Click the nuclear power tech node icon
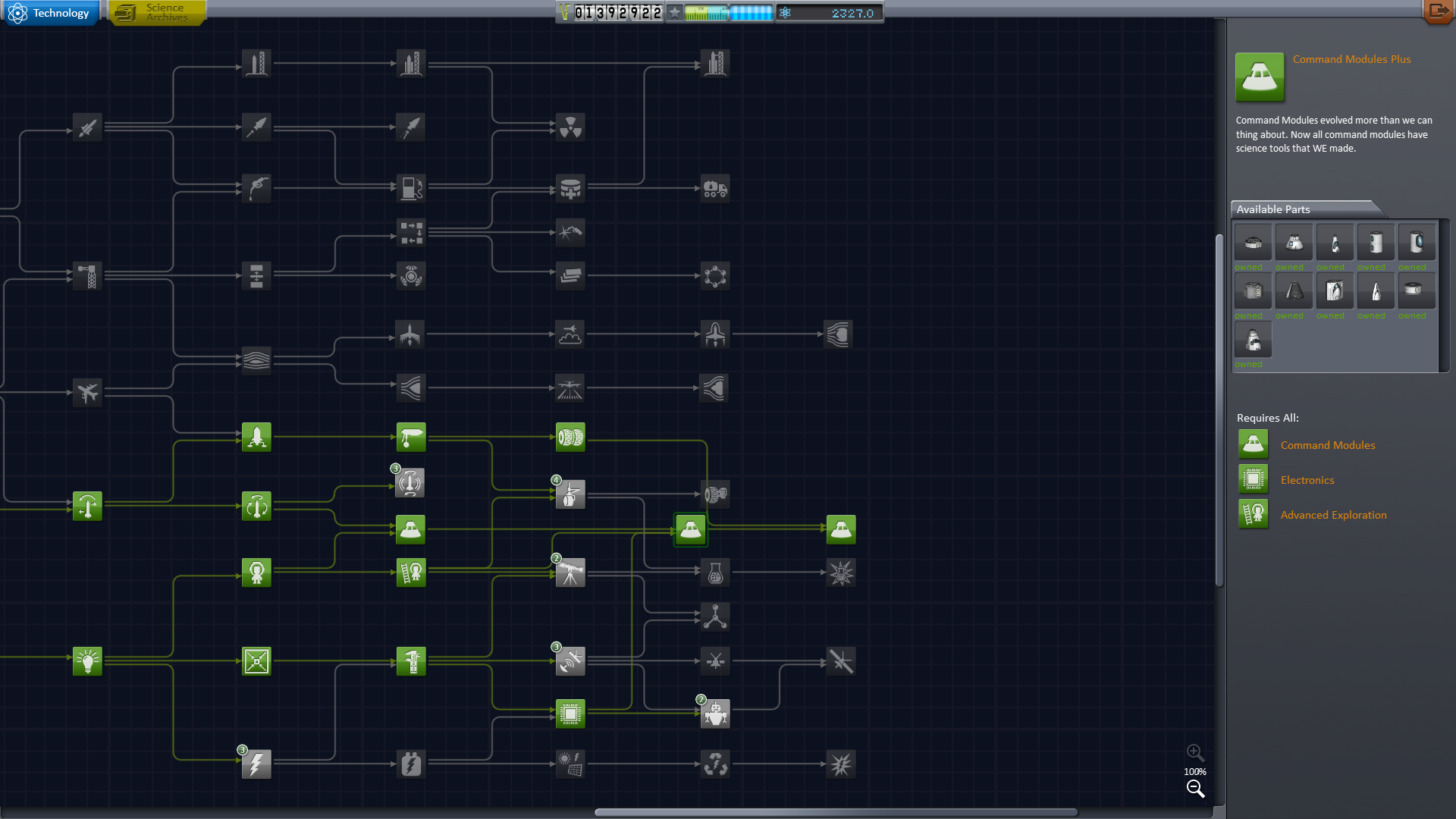Image resolution: width=1456 pixels, height=819 pixels. coord(570,127)
